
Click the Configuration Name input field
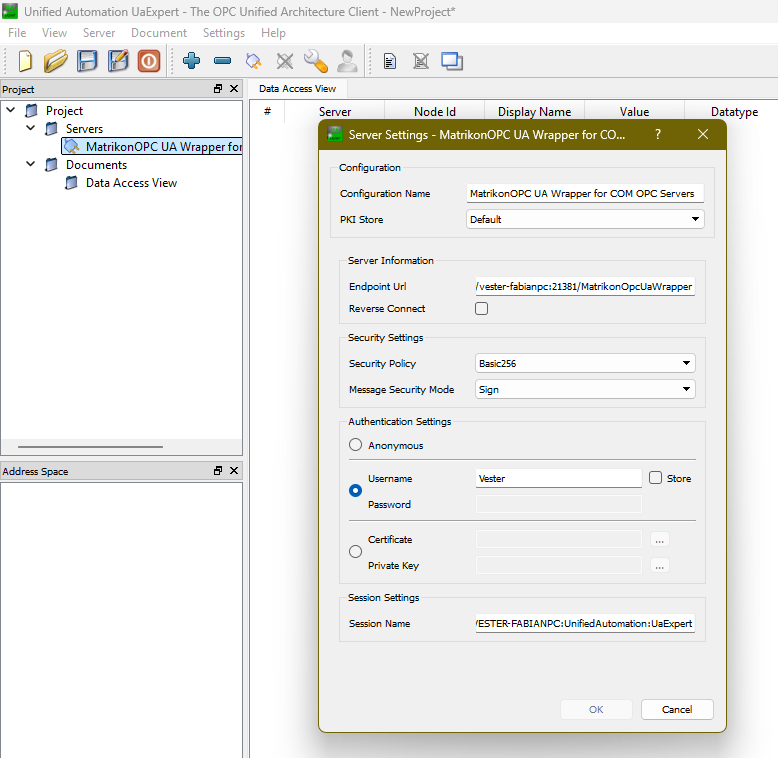coord(585,193)
